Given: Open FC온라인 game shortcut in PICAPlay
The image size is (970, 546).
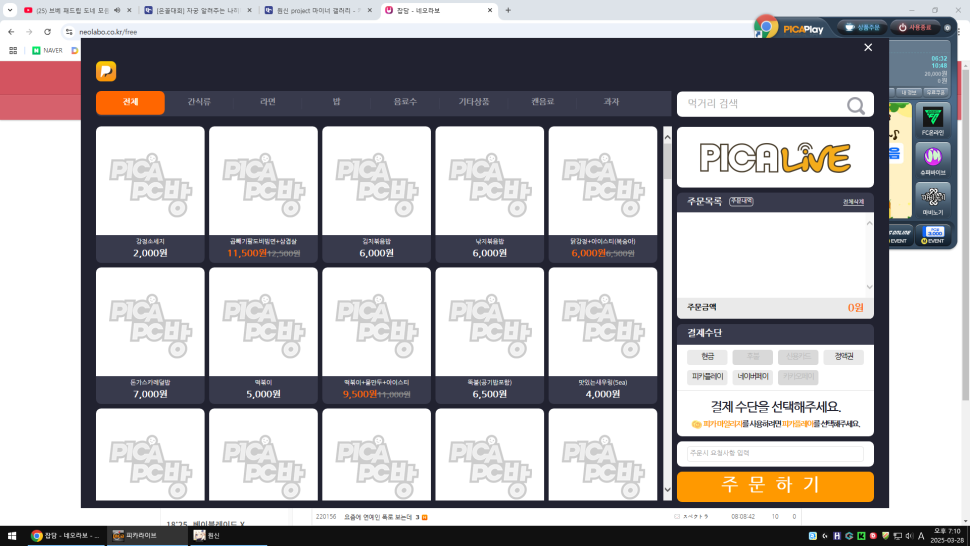Looking at the screenshot, I should click(x=932, y=121).
